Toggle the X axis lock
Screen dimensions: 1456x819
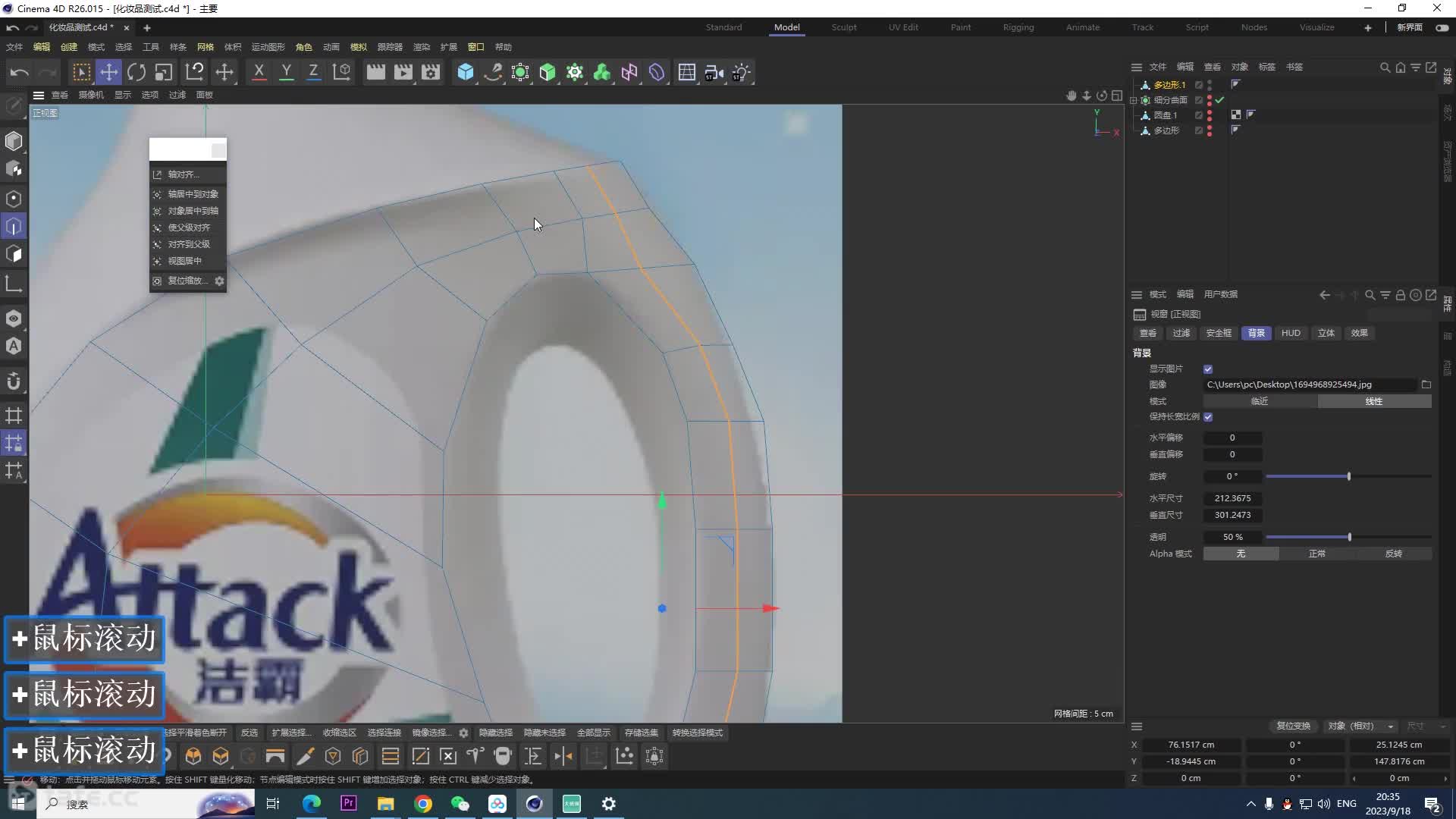click(x=259, y=73)
